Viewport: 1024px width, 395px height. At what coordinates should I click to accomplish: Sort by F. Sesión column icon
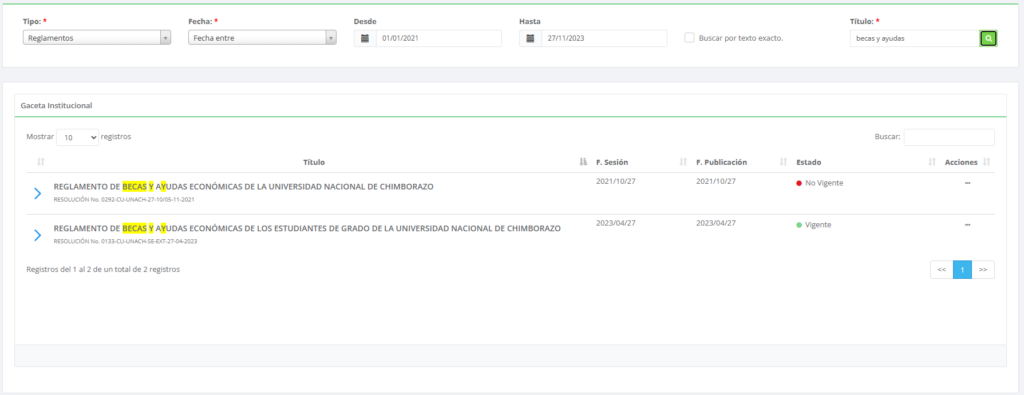coord(683,162)
